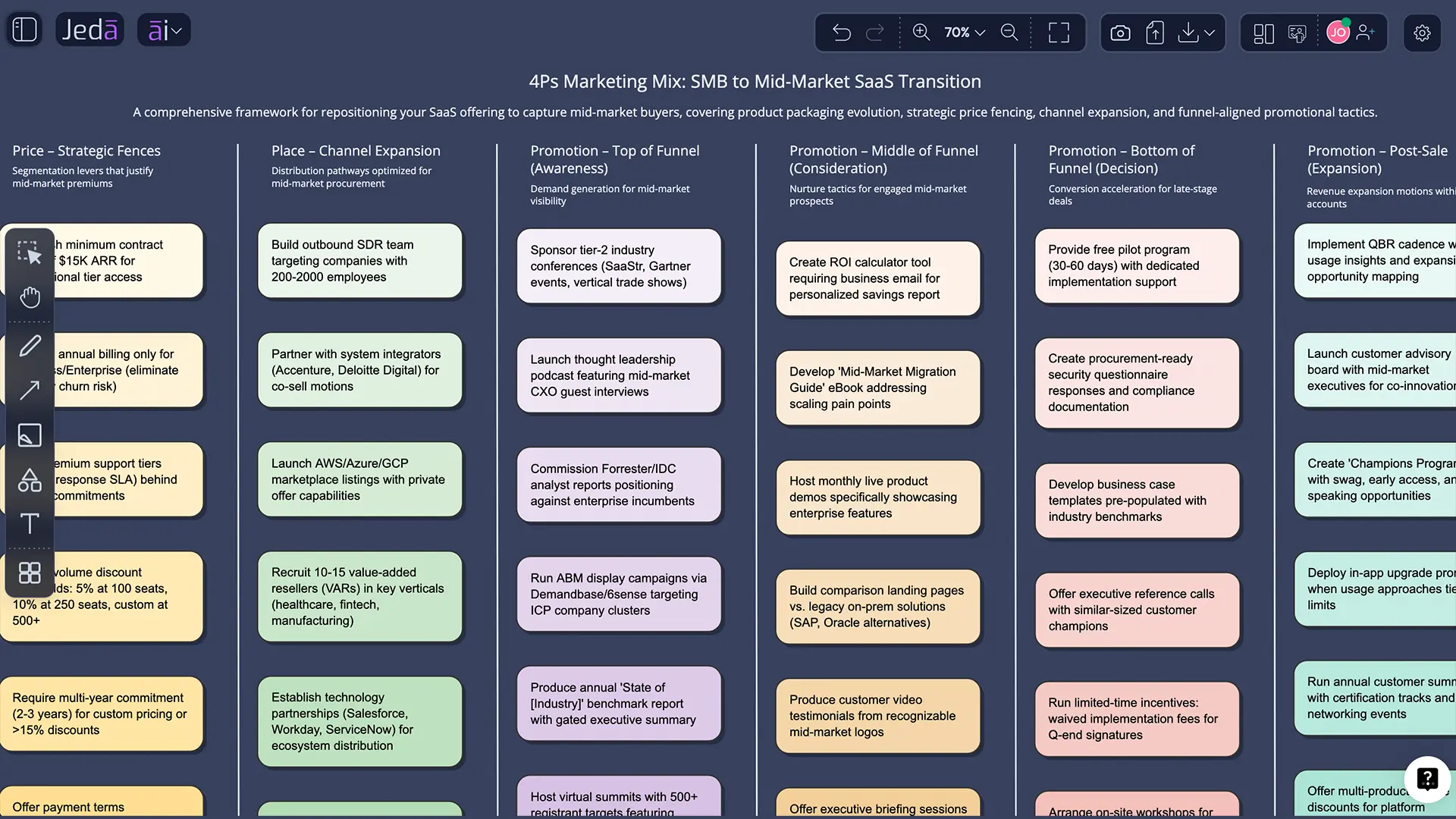Toggle the sidebar panel icon
This screenshot has width=1456, height=819.
tap(24, 30)
